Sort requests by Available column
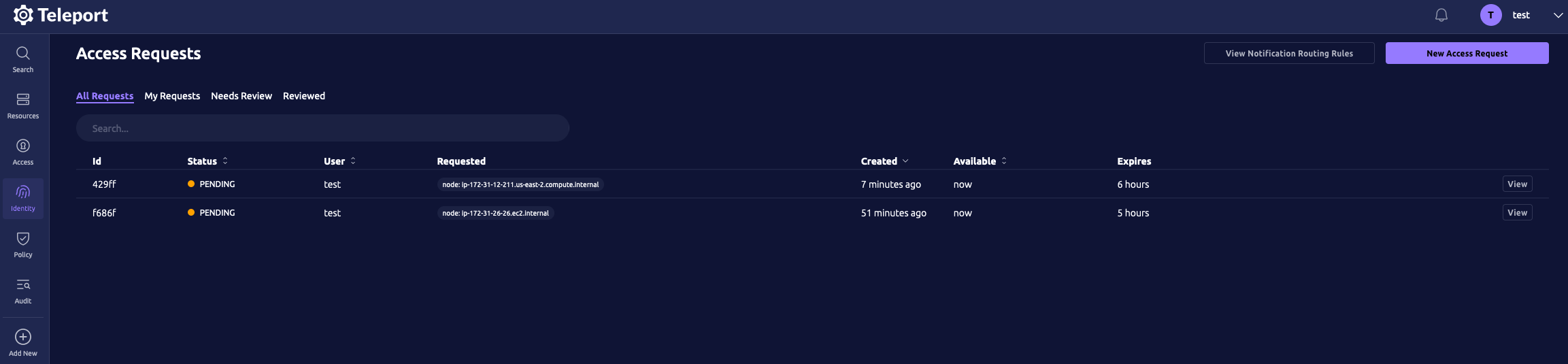This screenshot has height=364, width=1568. click(x=1004, y=161)
